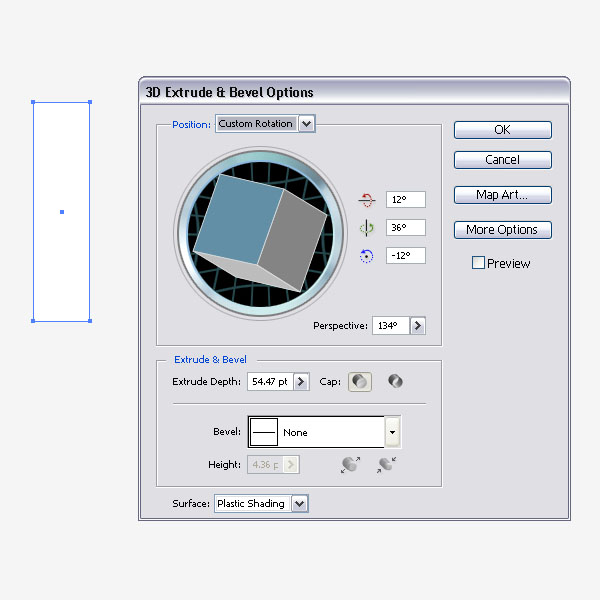Open the Map Art dialog
600x600 pixels.
(x=503, y=195)
